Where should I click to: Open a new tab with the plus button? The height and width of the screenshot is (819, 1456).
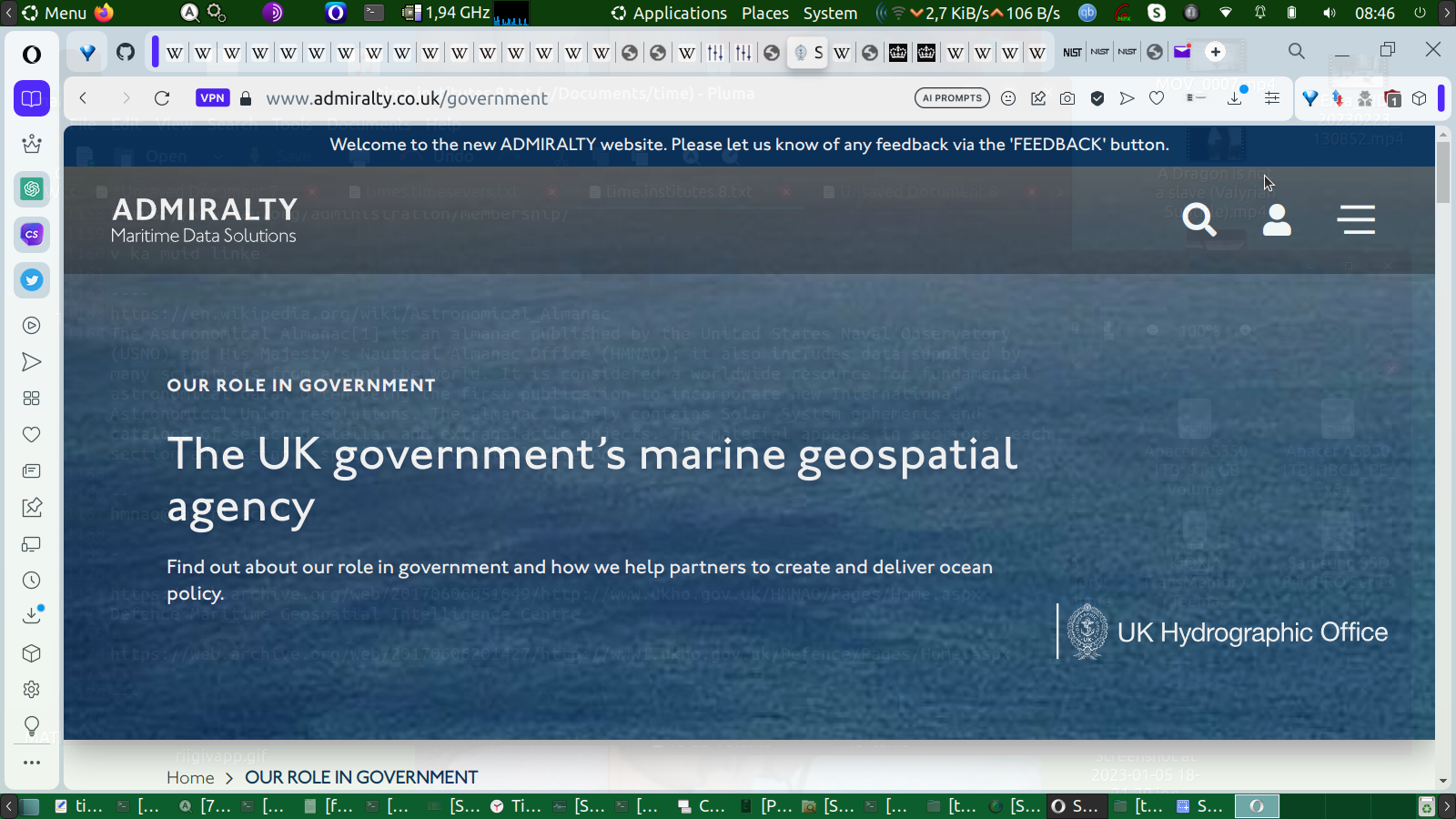1216,52
